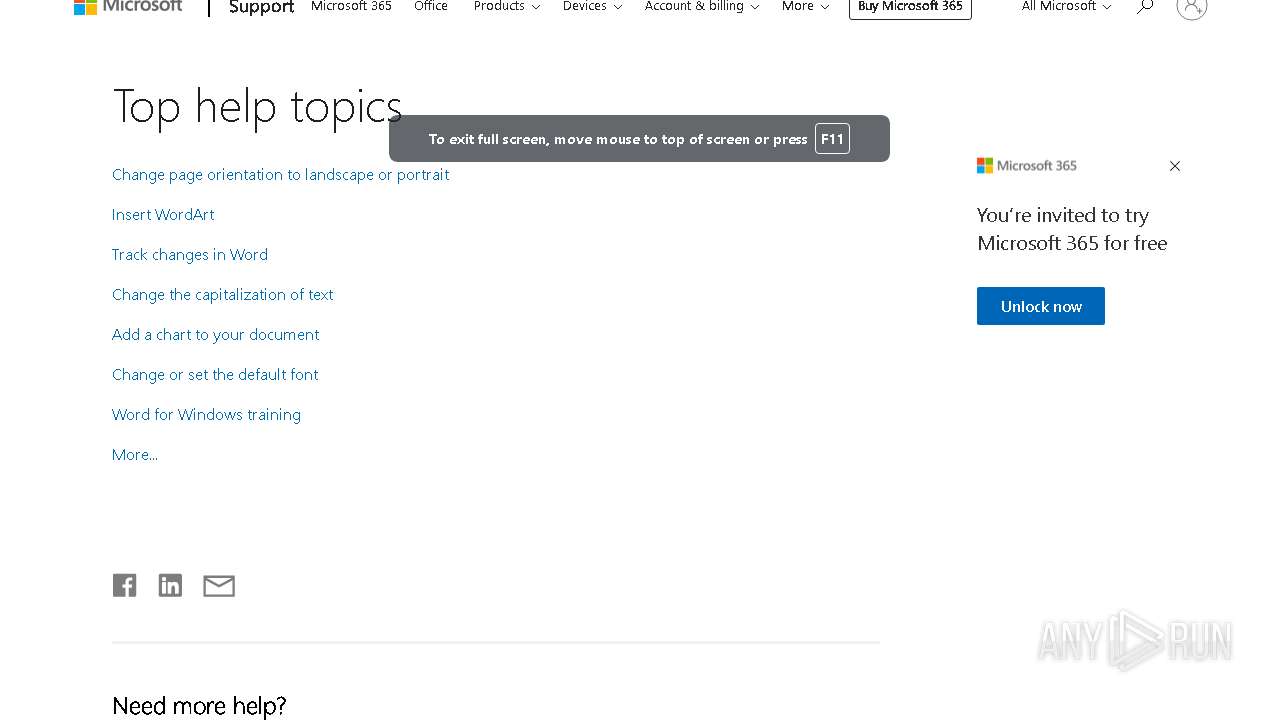Open the Insert WordArt link

pos(163,214)
